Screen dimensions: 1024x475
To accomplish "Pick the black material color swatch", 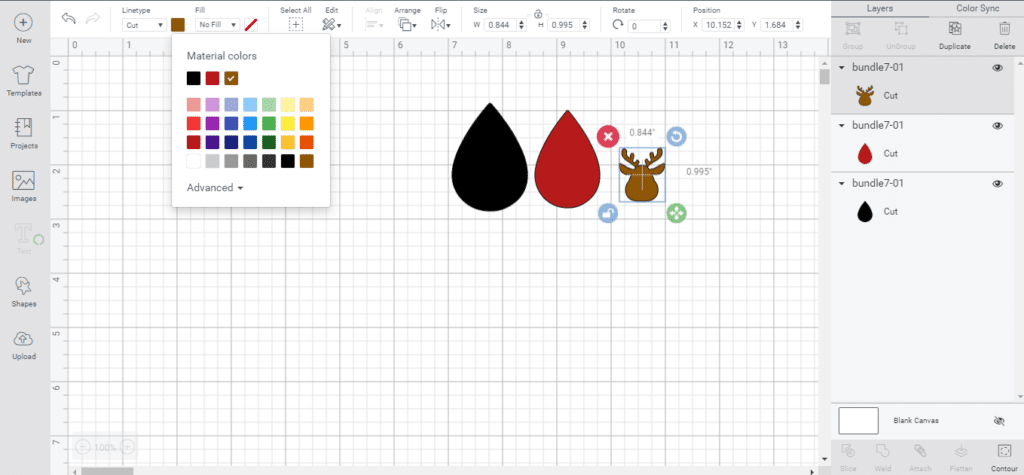I will [x=194, y=78].
